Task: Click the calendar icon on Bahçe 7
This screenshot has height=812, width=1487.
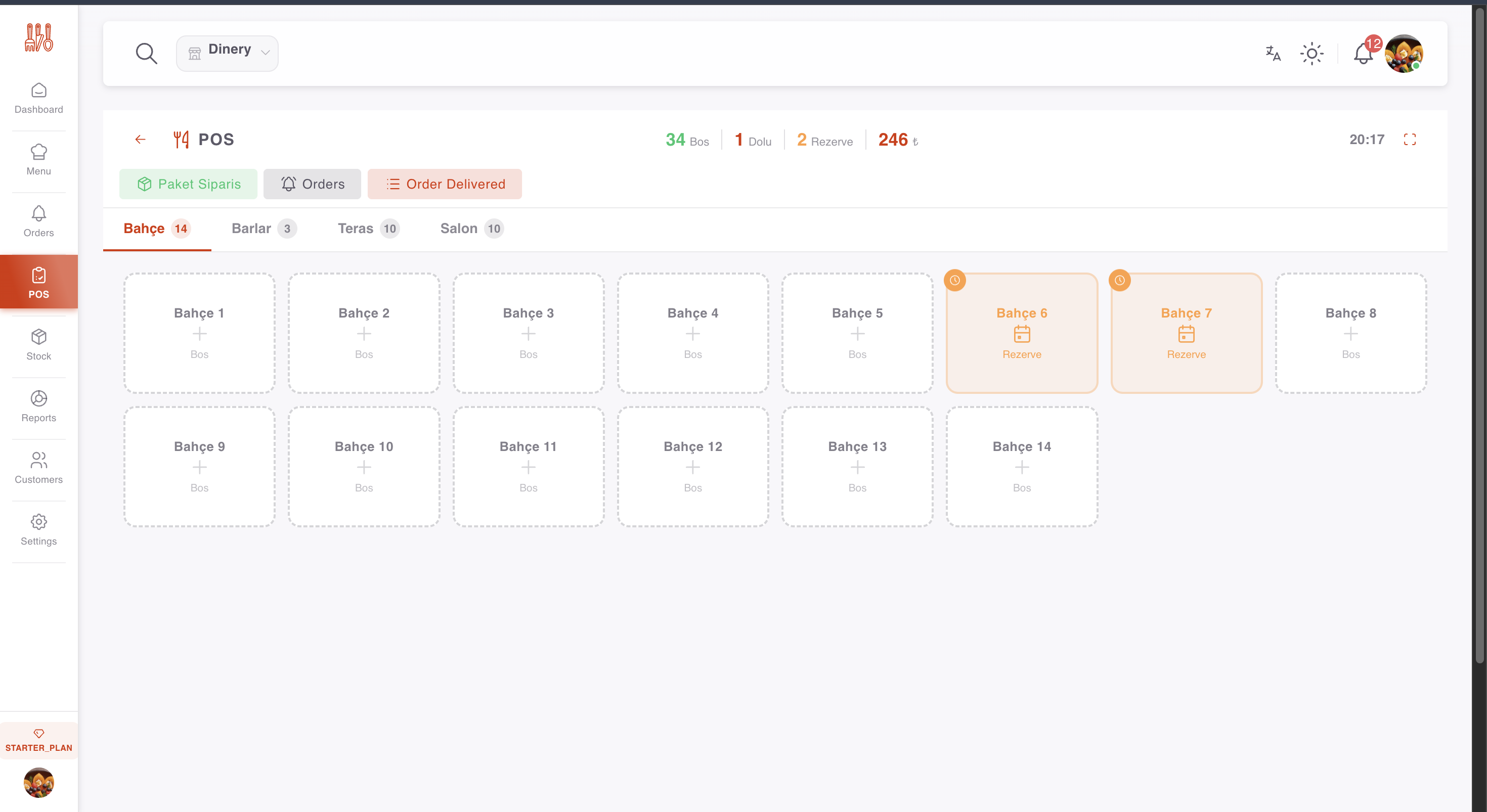Action: point(1186,334)
